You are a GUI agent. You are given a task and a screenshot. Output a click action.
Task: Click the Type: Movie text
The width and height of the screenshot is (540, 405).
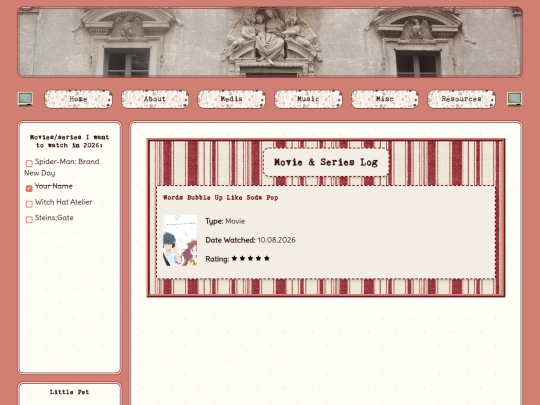coord(225,221)
